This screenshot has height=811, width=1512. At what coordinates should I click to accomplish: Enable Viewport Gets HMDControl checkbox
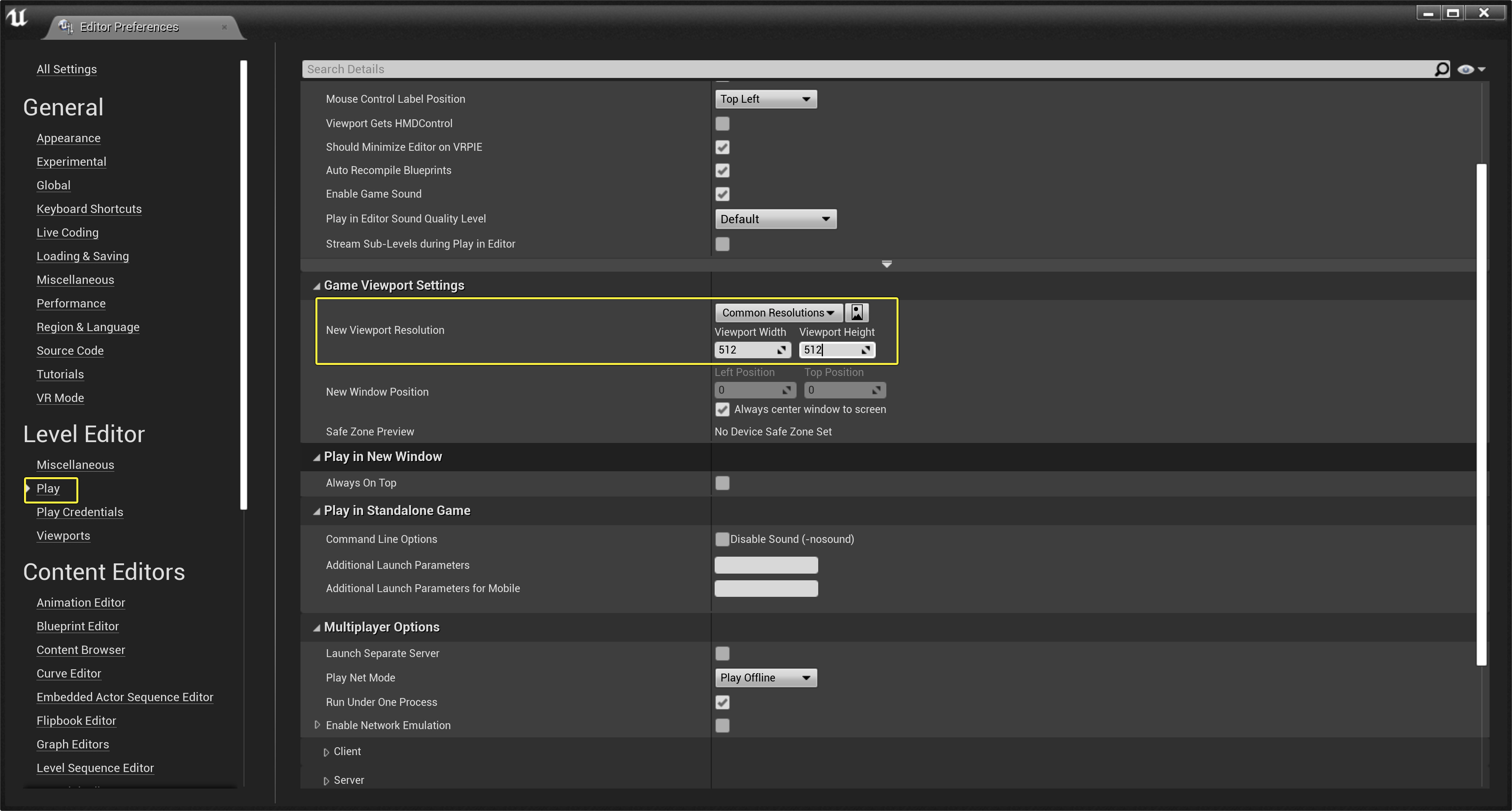(722, 123)
